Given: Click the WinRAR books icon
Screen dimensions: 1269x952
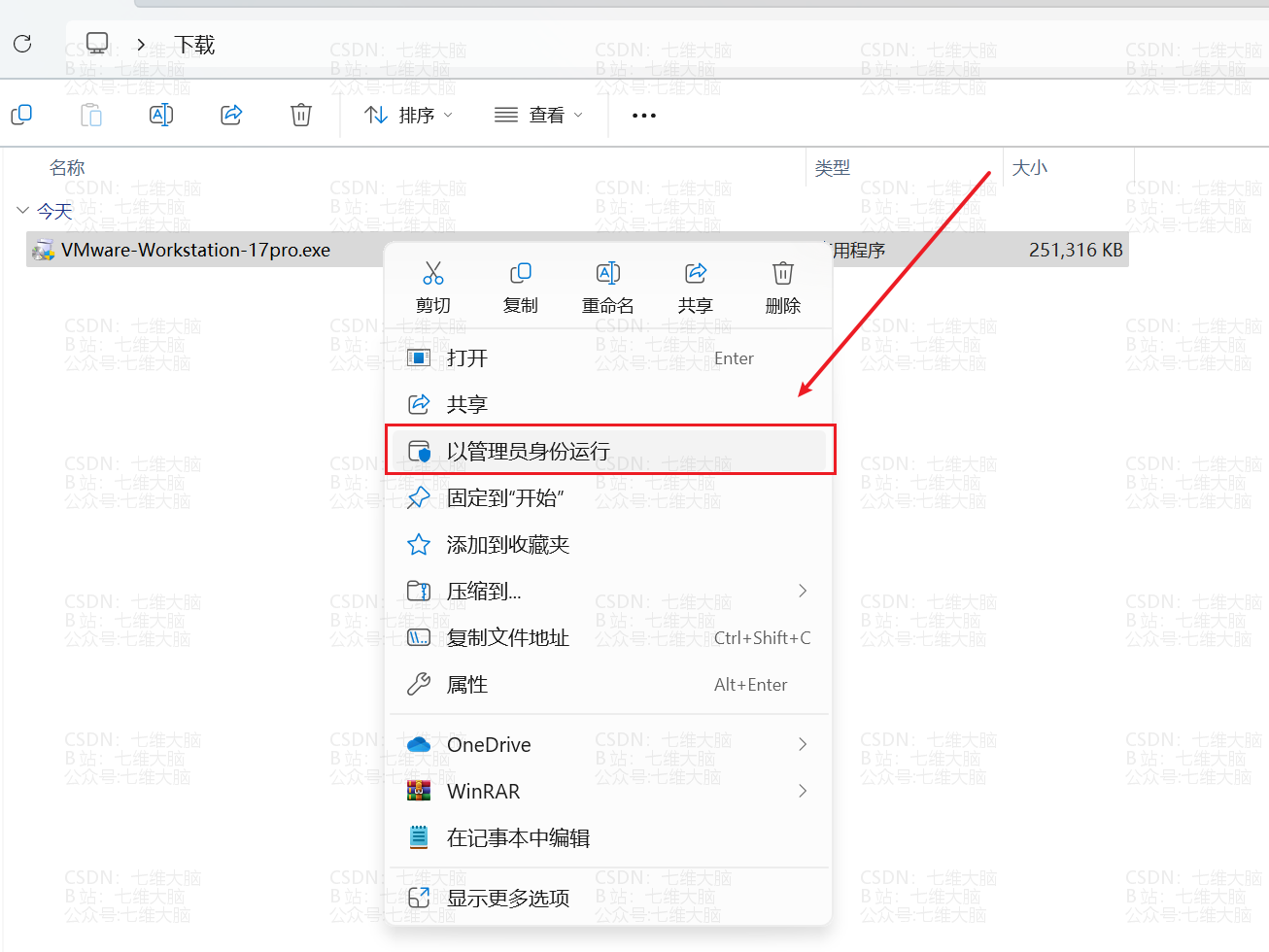Looking at the screenshot, I should click(x=419, y=791).
